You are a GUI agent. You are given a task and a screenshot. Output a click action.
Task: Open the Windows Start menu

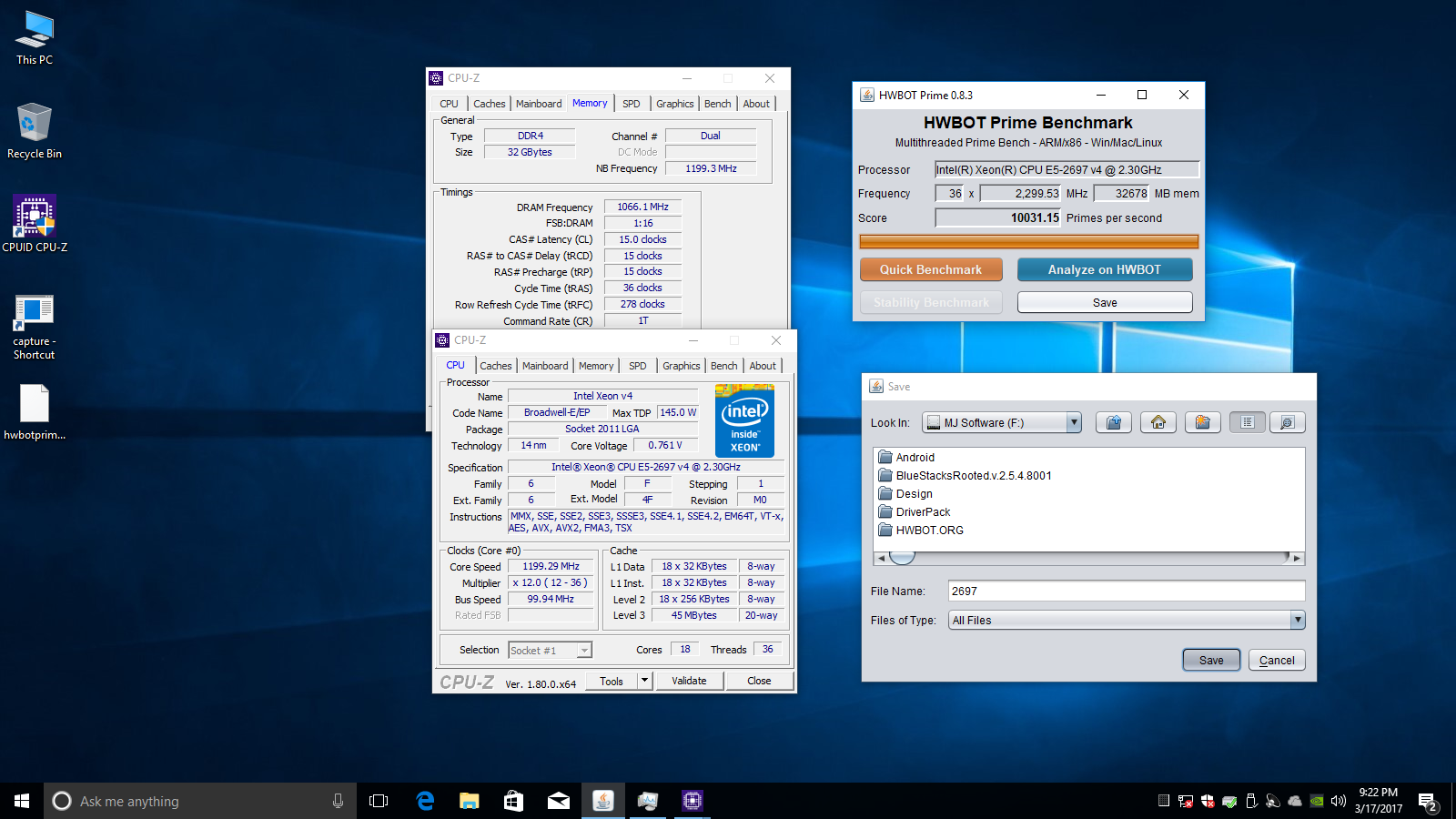point(22,801)
